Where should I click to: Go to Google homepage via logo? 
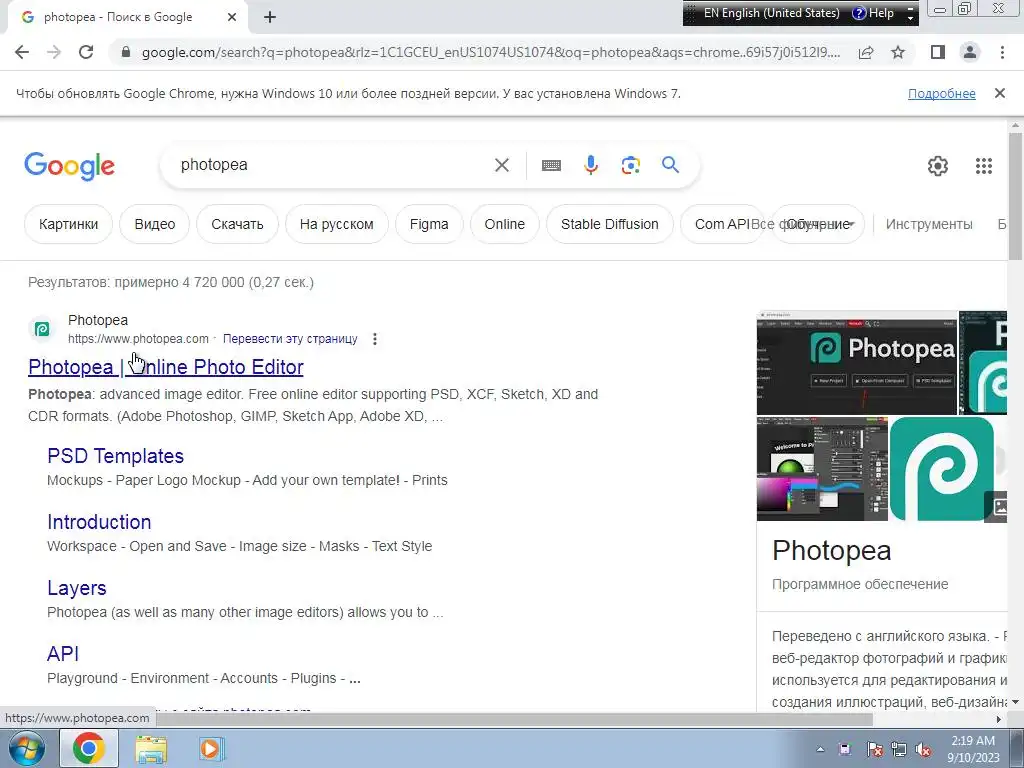pyautogui.click(x=69, y=166)
